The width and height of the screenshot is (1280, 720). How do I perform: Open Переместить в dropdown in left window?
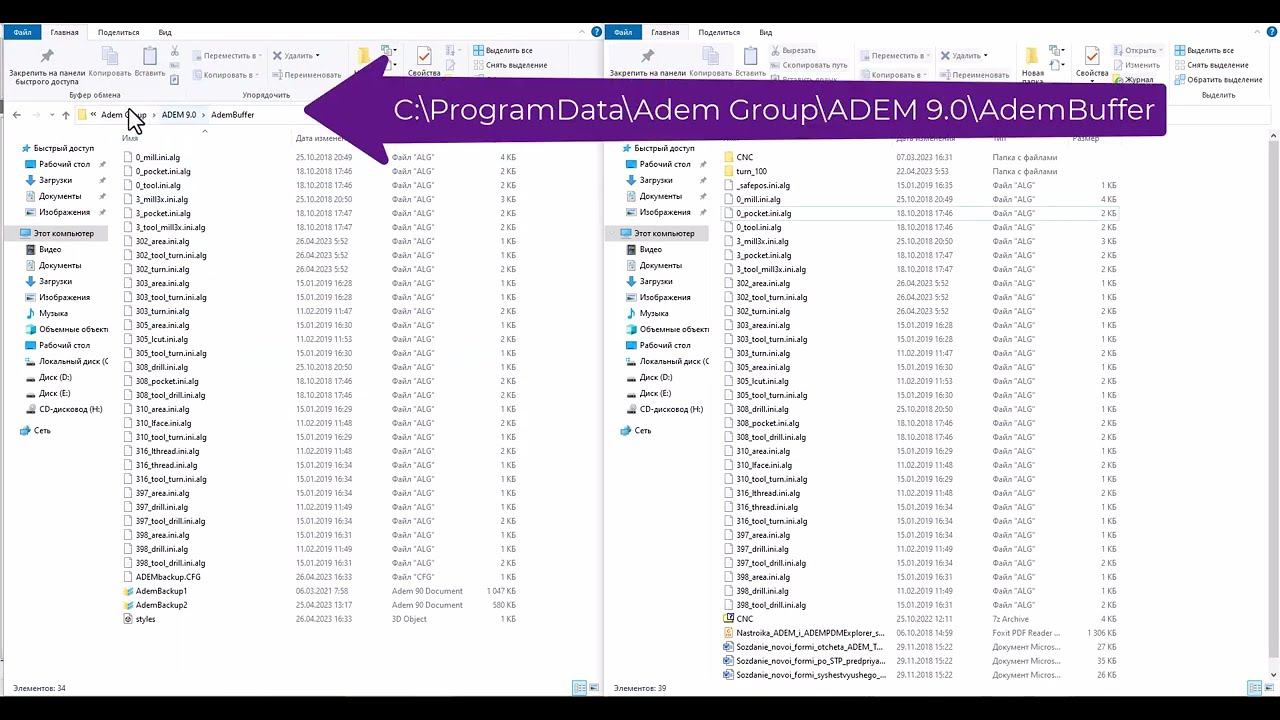[x=226, y=56]
